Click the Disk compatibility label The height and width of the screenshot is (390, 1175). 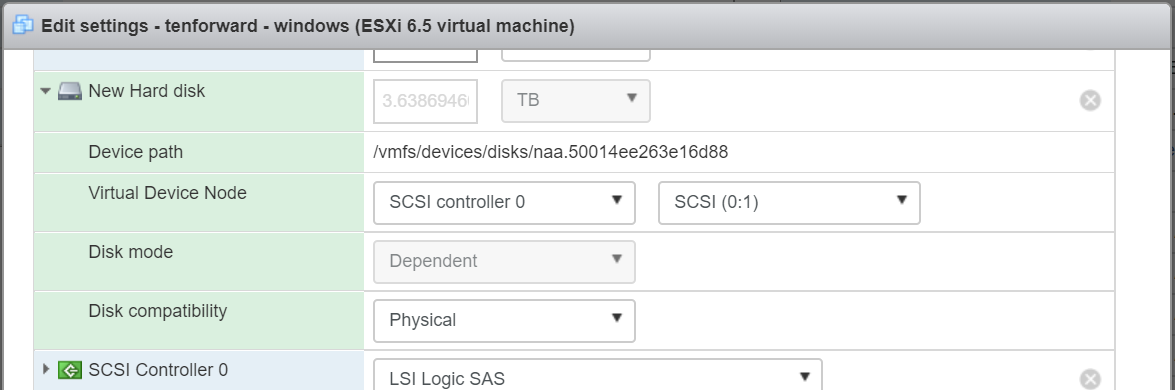[x=157, y=311]
